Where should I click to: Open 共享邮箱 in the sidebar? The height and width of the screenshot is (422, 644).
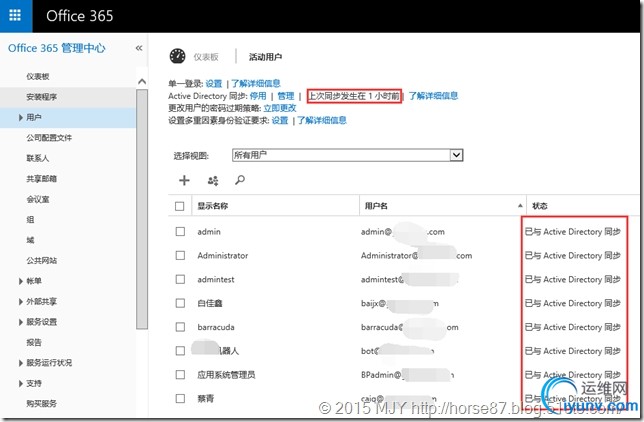(41, 179)
